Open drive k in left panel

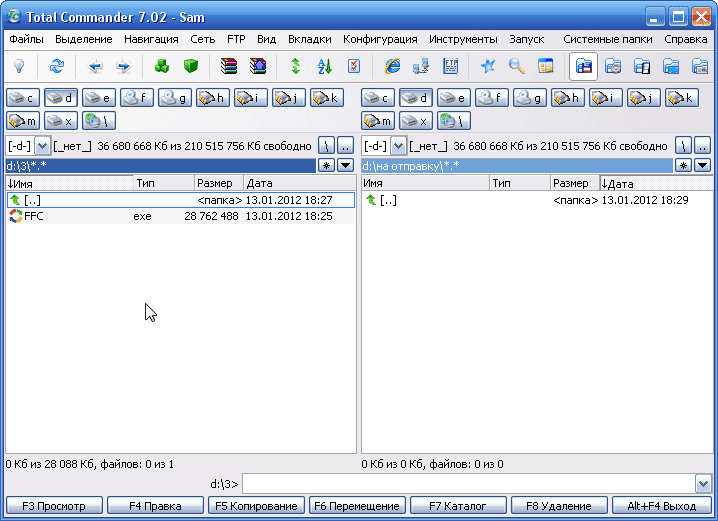click(327, 98)
